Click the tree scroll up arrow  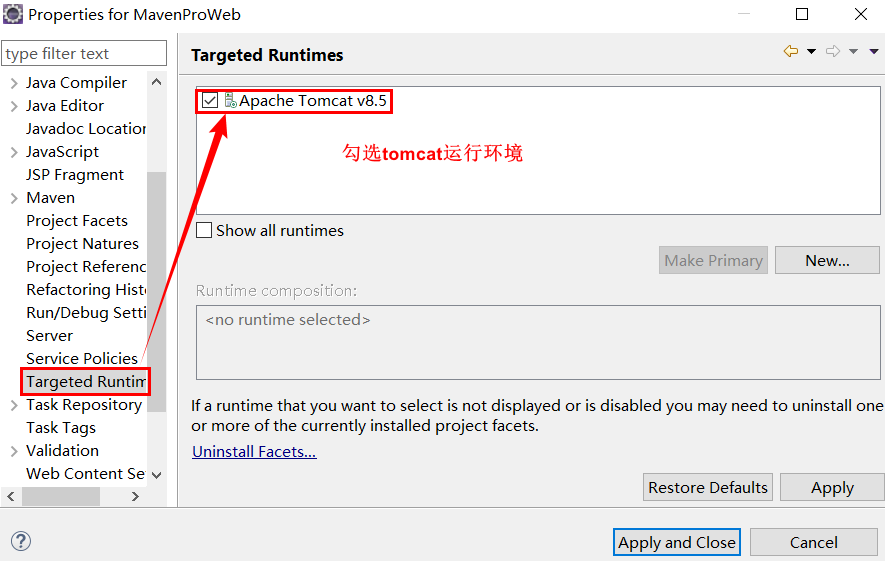(x=156, y=82)
